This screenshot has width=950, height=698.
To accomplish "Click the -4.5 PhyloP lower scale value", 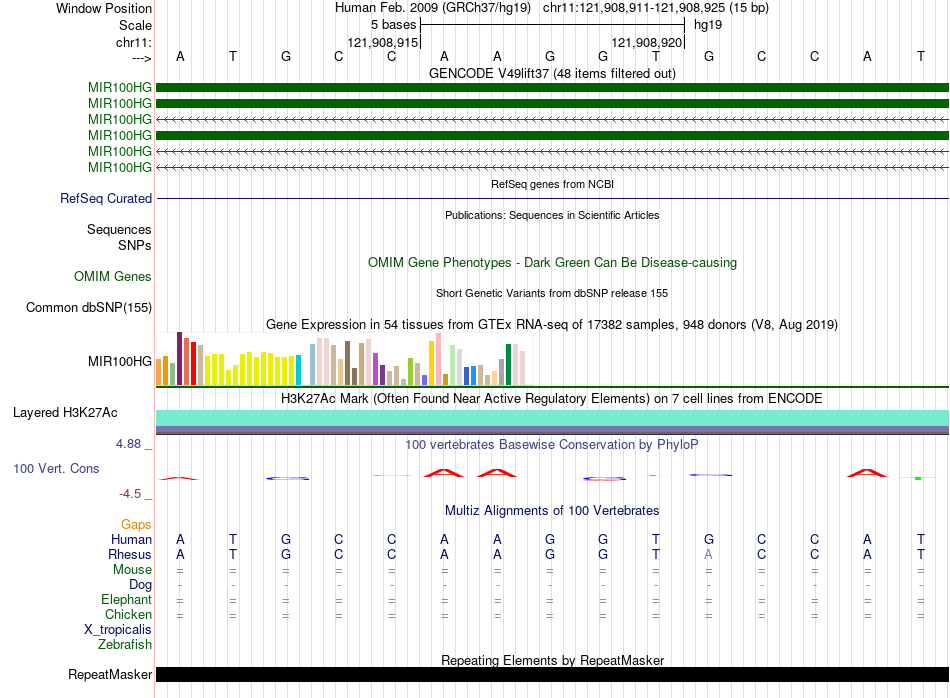I will pos(130,494).
